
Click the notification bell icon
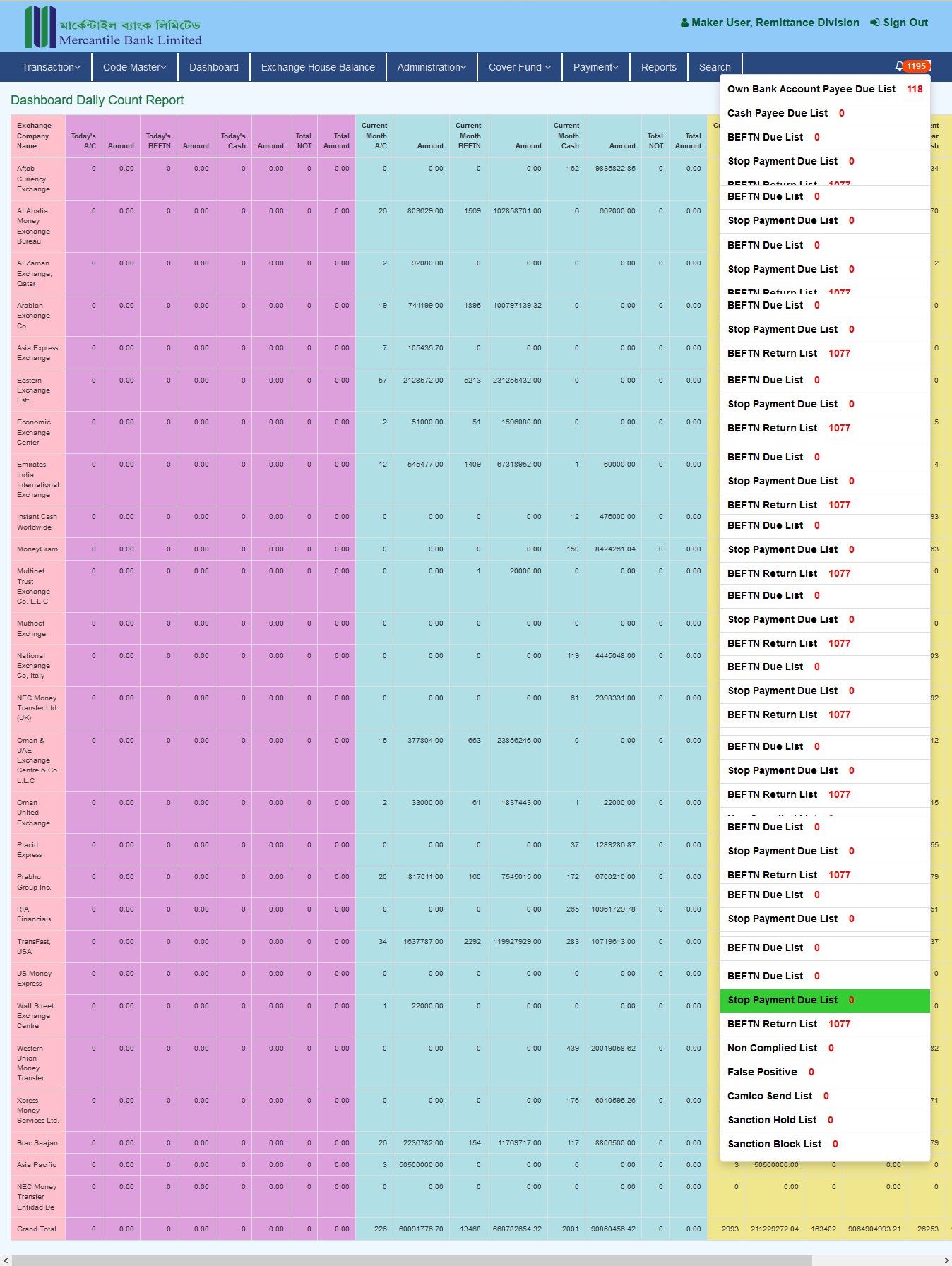click(899, 66)
